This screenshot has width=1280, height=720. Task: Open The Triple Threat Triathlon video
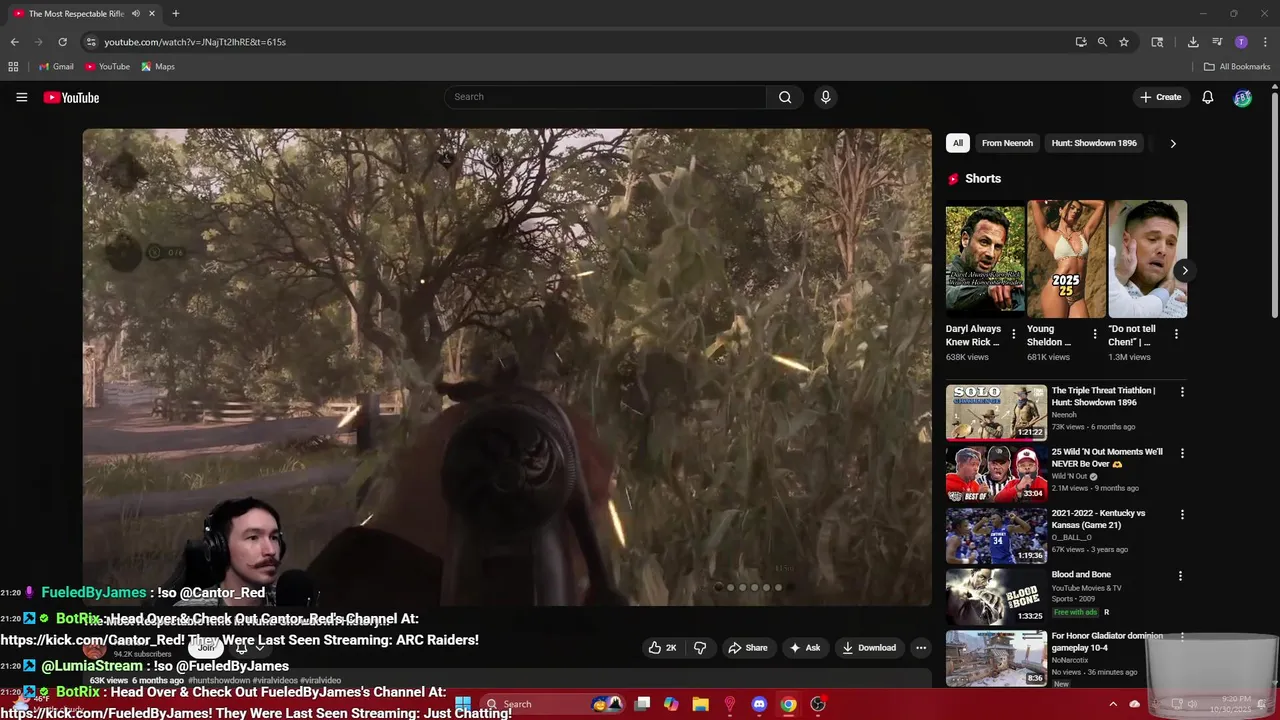1103,396
